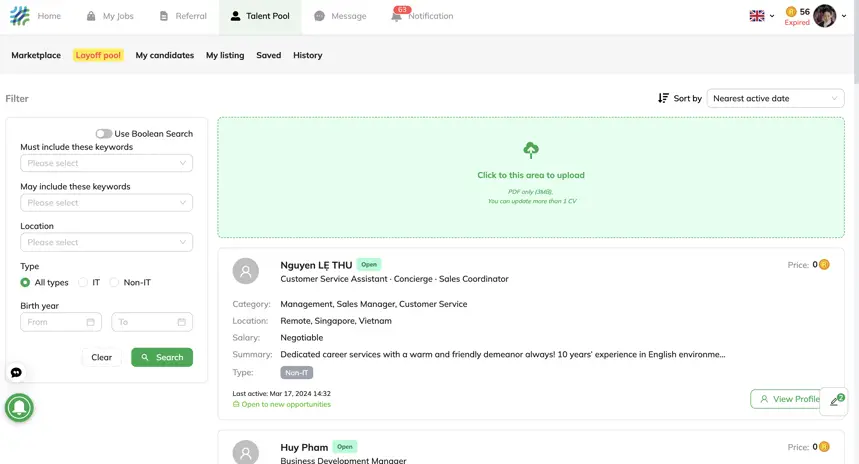Image resolution: width=859 pixels, height=464 pixels.
Task: Open the Nearest active date sort dropdown
Action: coord(775,98)
